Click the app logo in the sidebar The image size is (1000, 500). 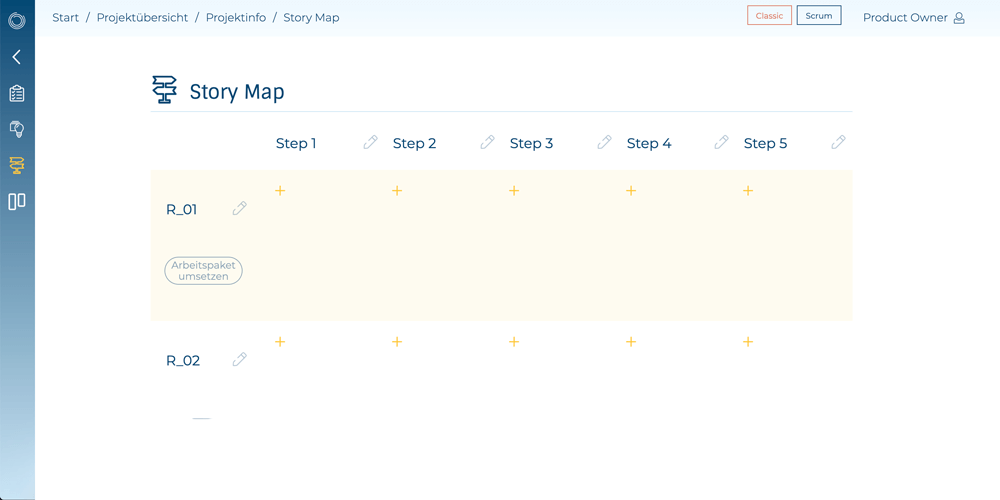click(16, 20)
